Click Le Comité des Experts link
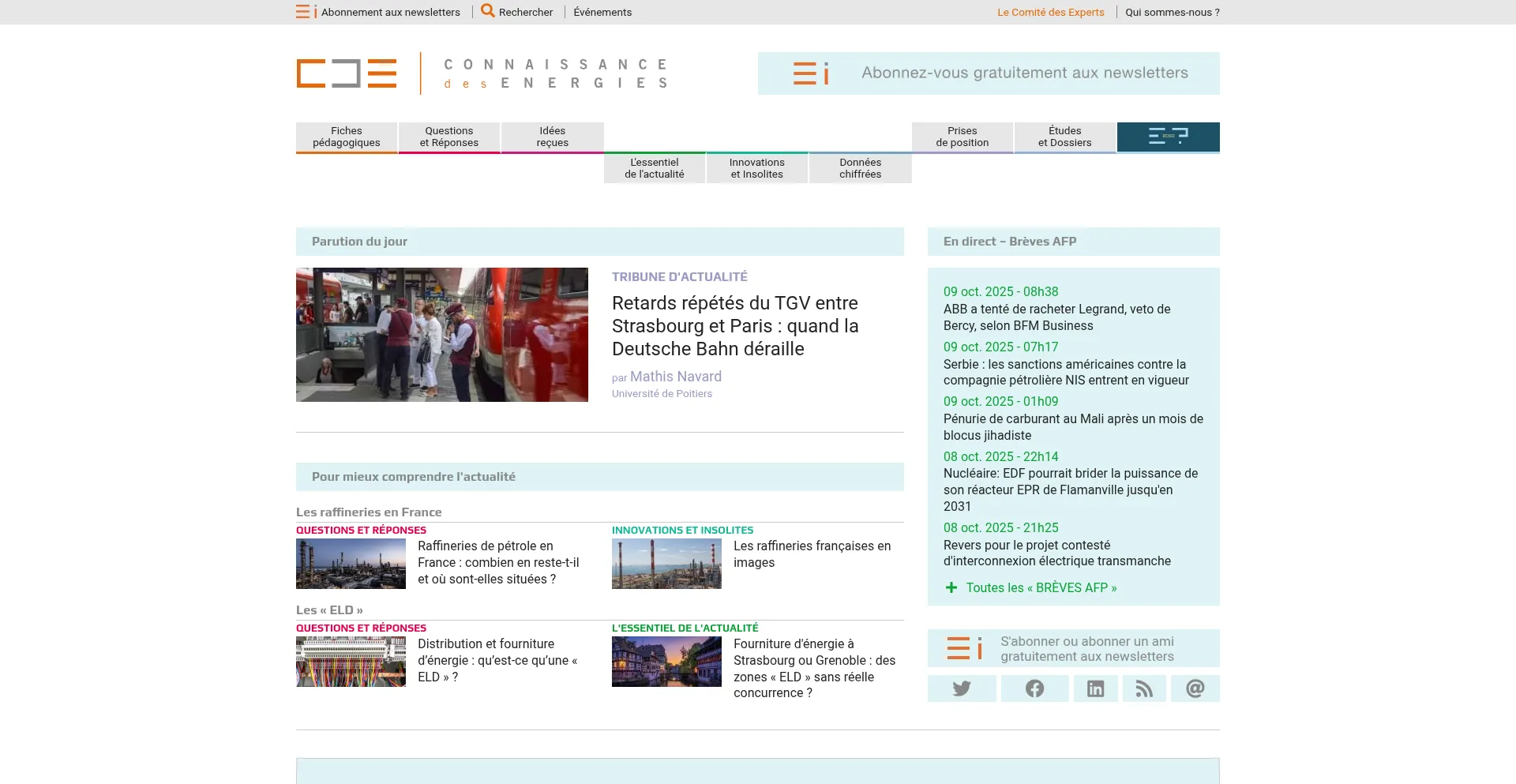 pyautogui.click(x=1050, y=12)
